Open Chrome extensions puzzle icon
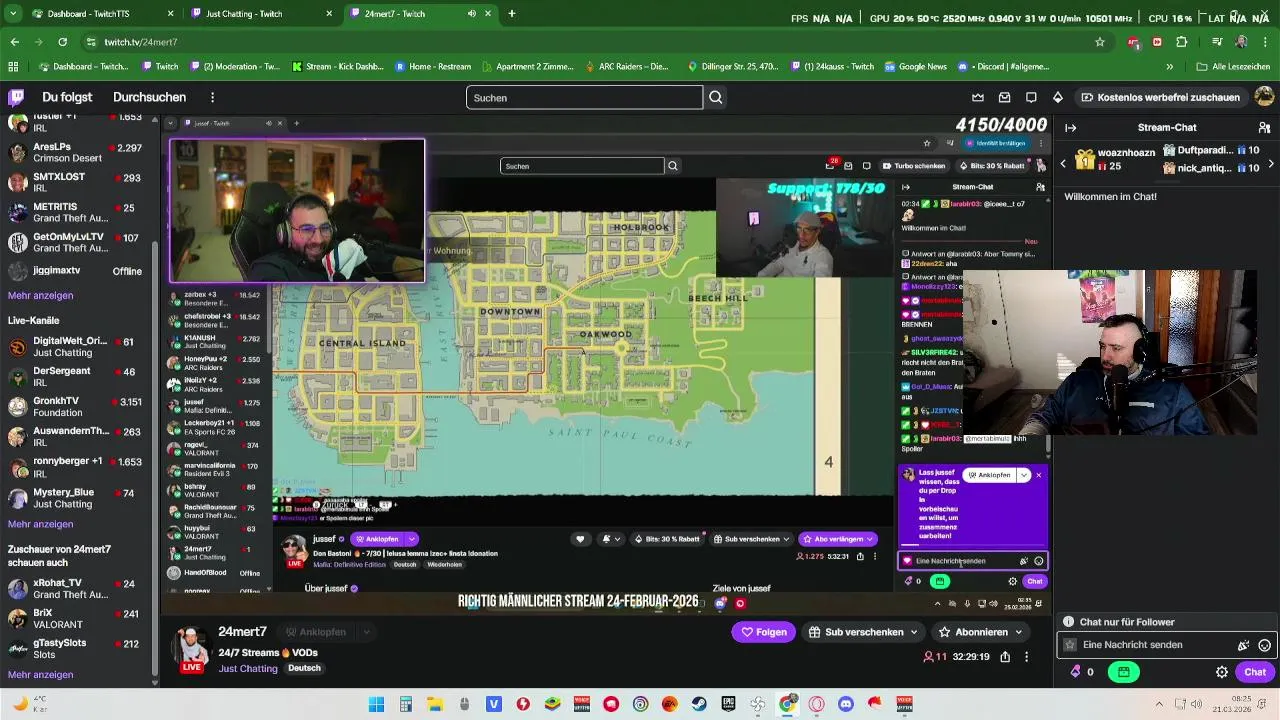Image resolution: width=1280 pixels, height=720 pixels. point(1181,42)
